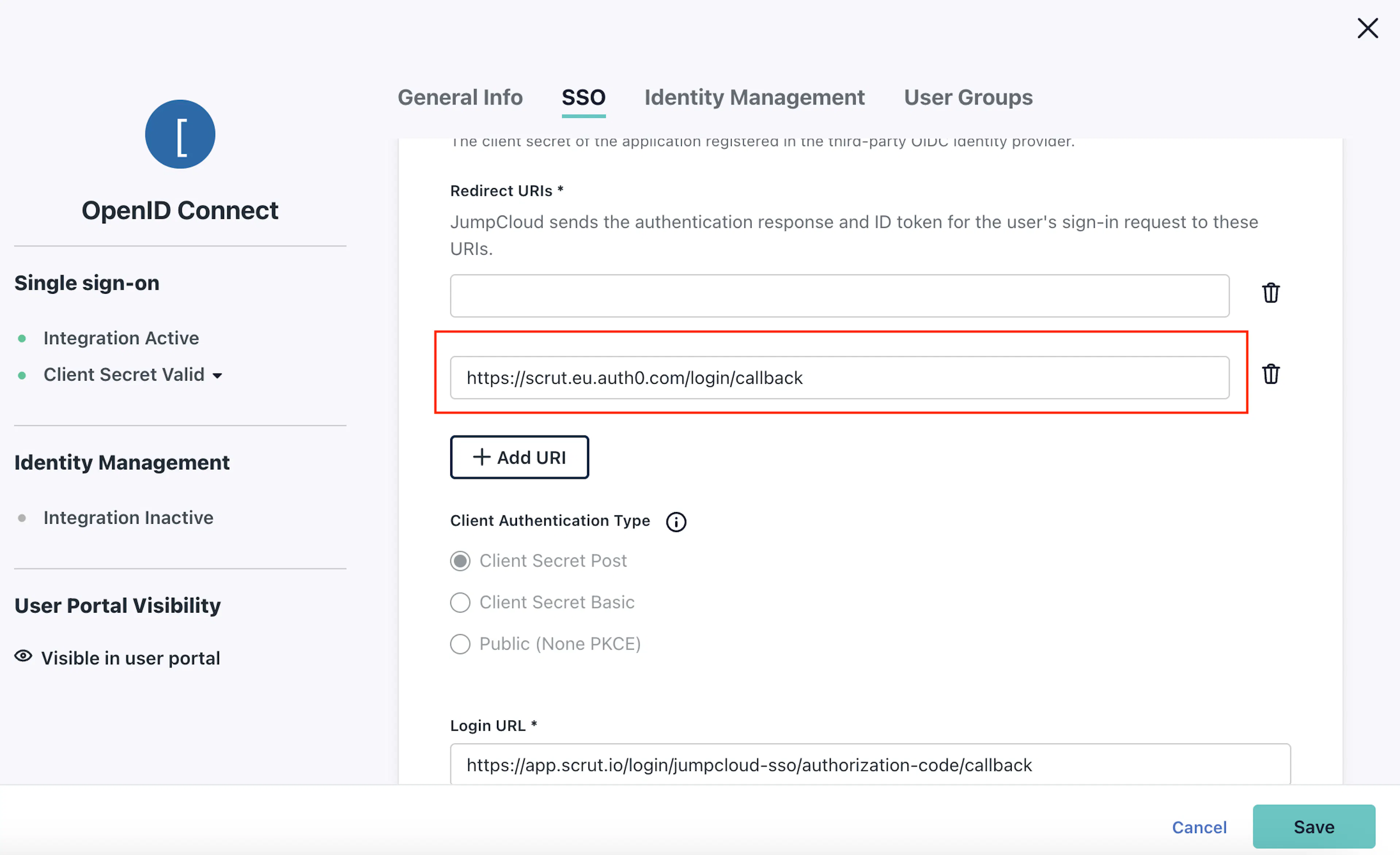1400x855 pixels.
Task: Click the OpenID Connect application logo
Action: [x=180, y=134]
